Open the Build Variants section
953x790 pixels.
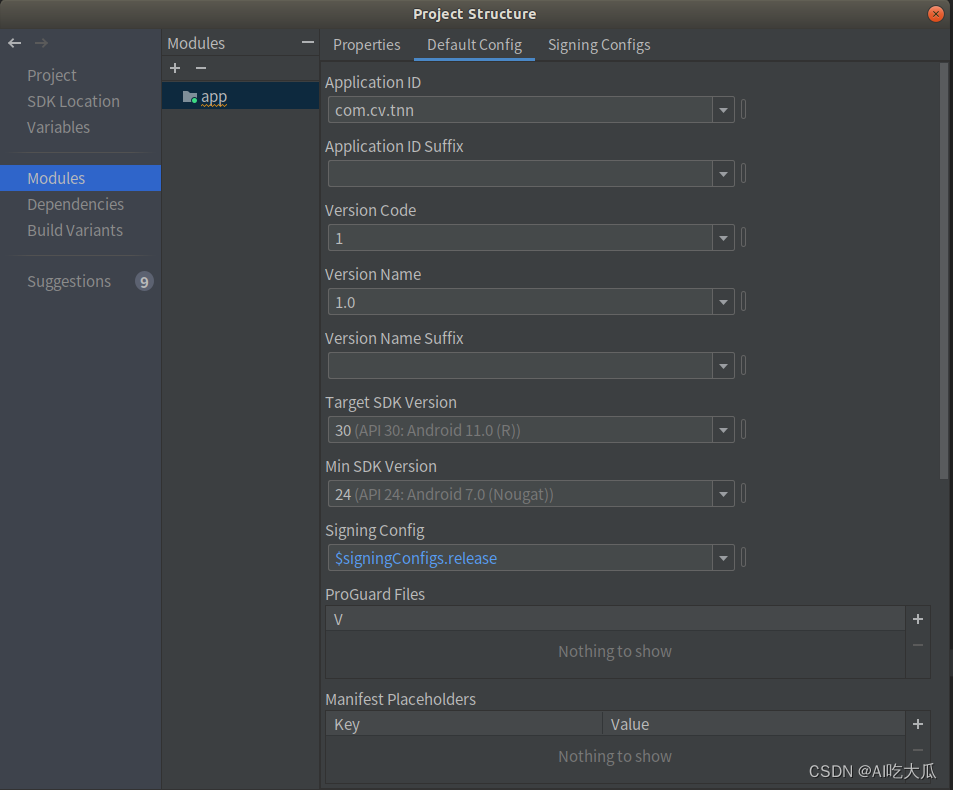pyautogui.click(x=75, y=230)
